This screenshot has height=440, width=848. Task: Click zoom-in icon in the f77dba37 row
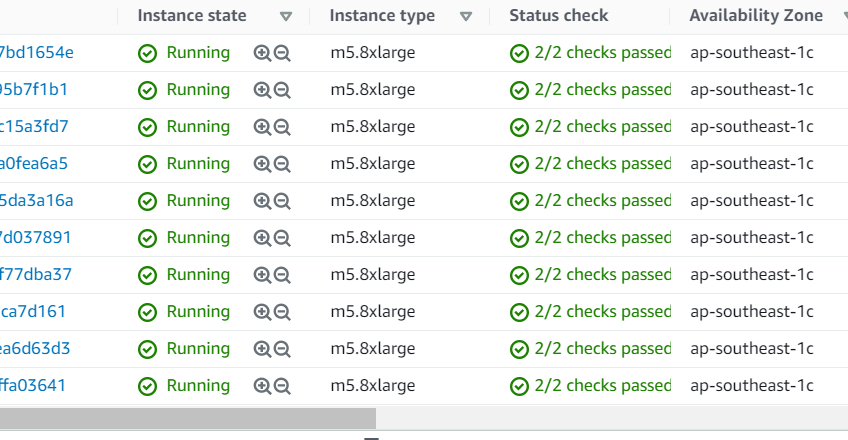pos(262,275)
